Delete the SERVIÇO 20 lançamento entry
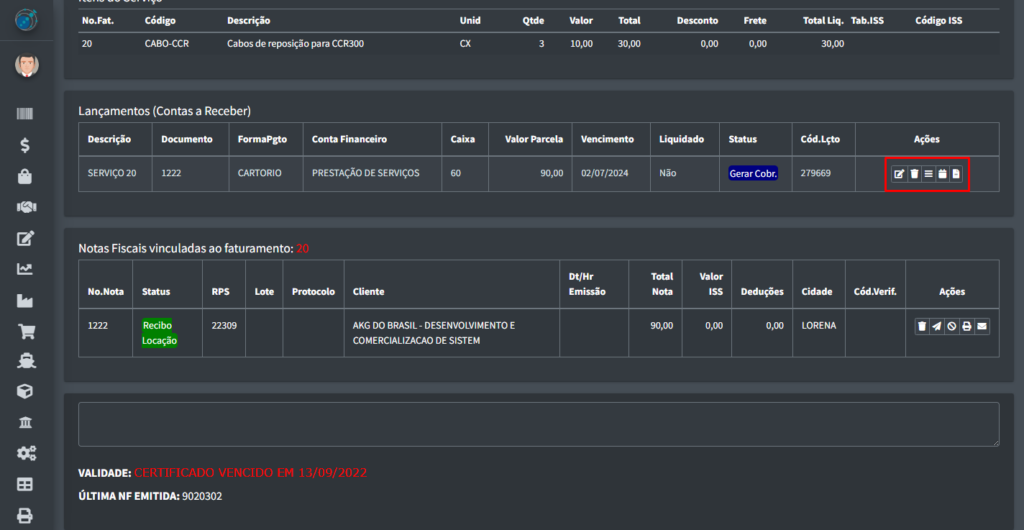 [914, 174]
